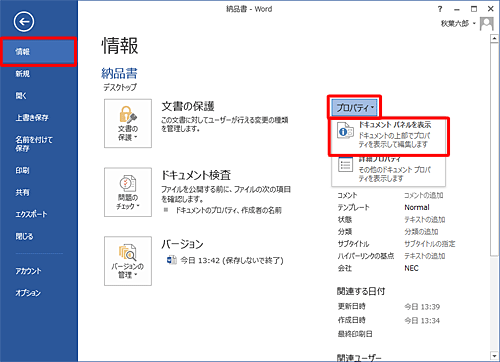Open エクスポート in the sidebar
The image size is (500, 362).
(31, 214)
